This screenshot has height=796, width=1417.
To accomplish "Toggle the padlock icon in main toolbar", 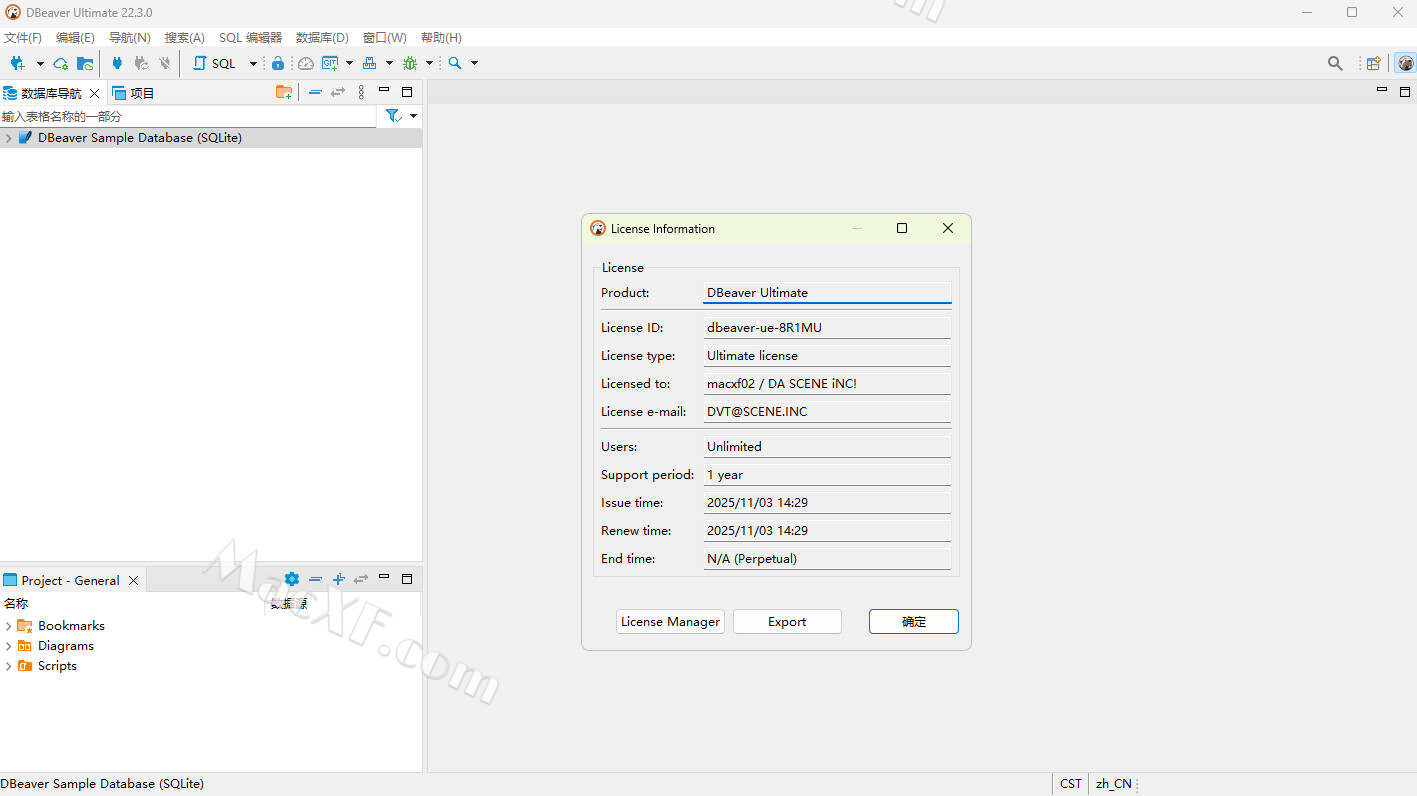I will (278, 63).
